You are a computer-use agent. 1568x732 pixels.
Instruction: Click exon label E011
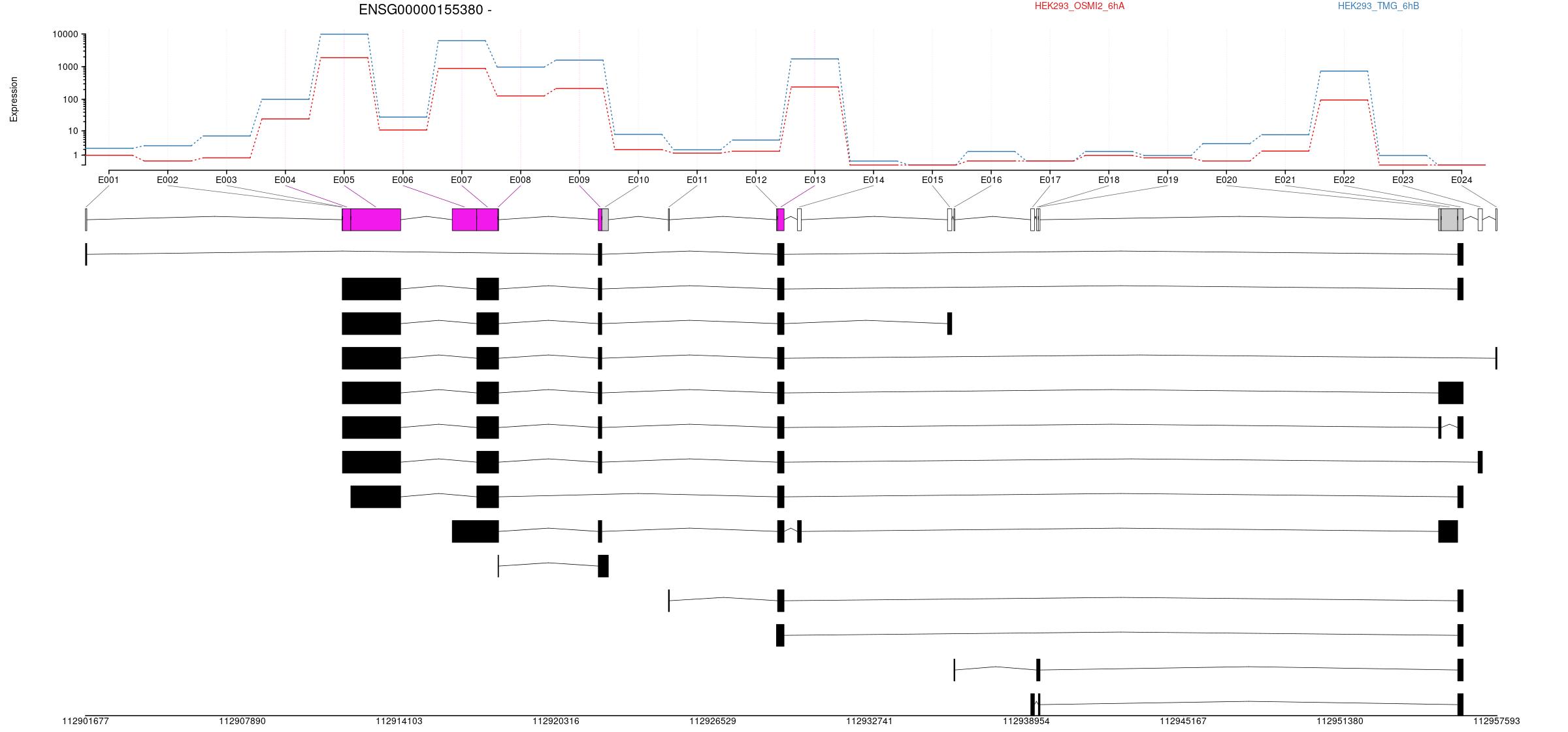click(697, 180)
